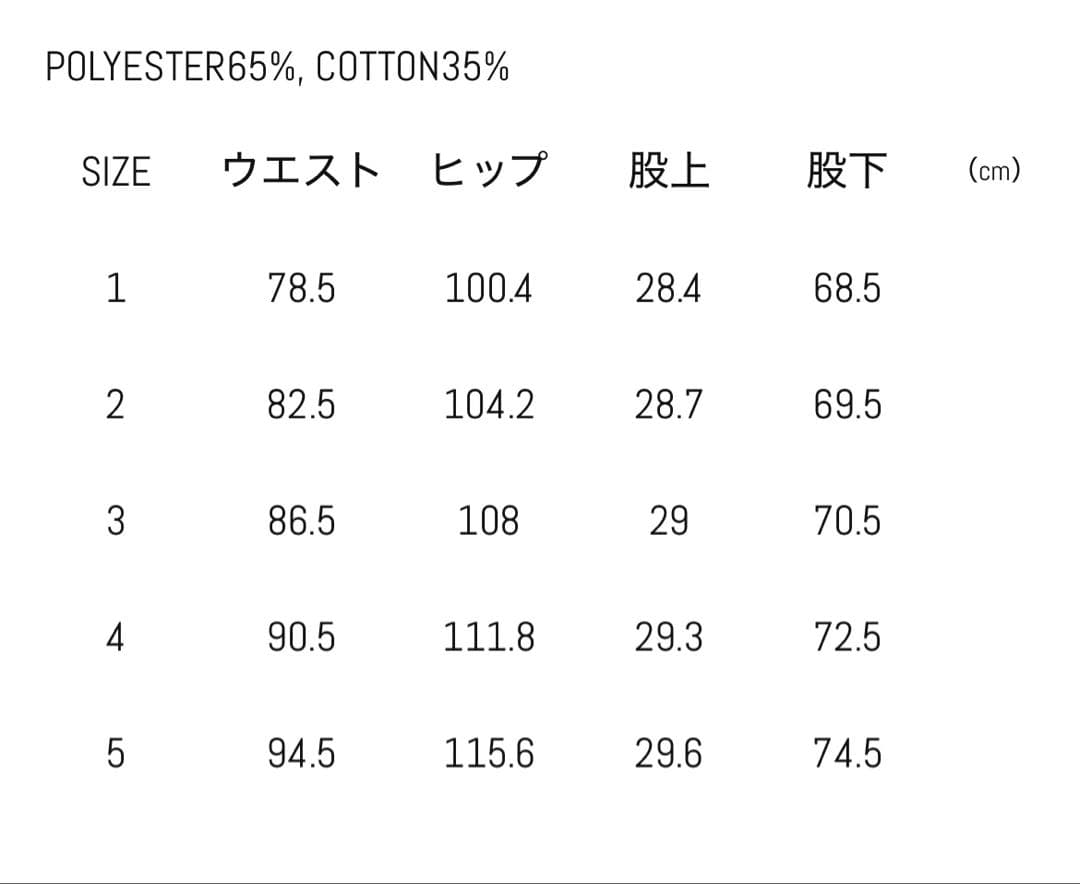Click waist value 90.5
Viewport: 1080px width, 884px height.
pos(301,637)
